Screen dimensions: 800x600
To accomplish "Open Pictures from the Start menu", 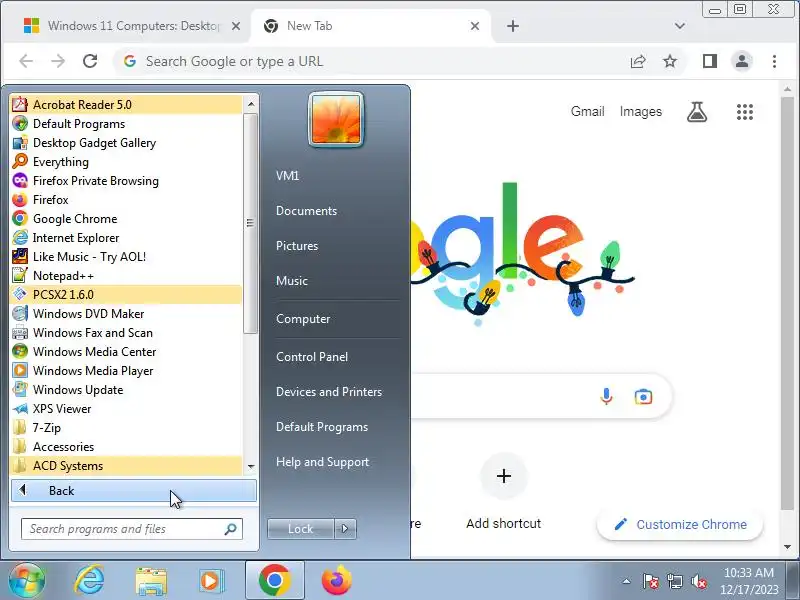I will [x=297, y=246].
